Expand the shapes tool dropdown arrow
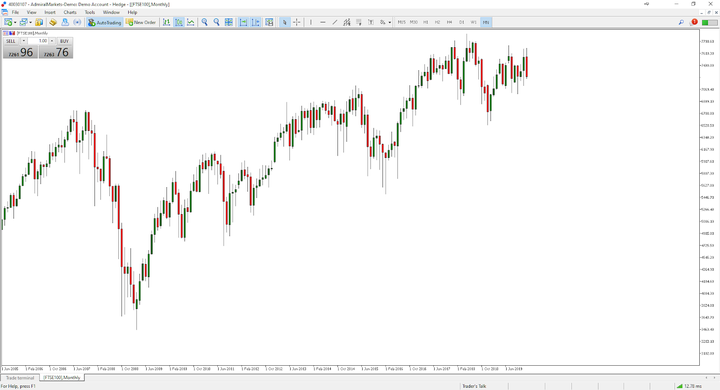 pos(390,22)
